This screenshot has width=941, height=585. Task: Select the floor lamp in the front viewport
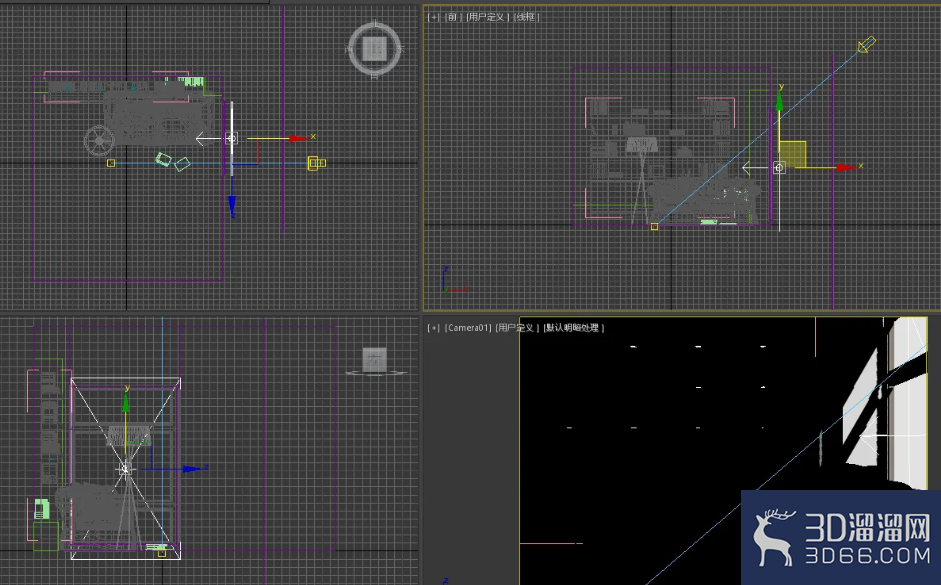[642, 179]
